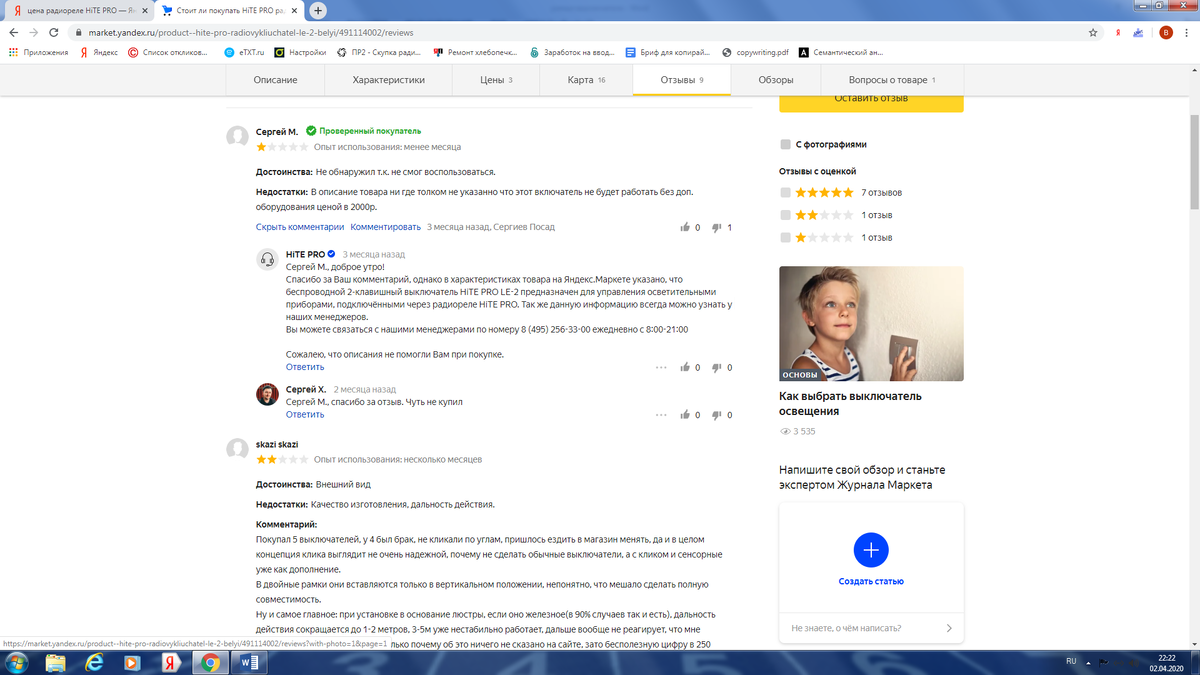Image resolution: width=1200 pixels, height=675 pixels.
Task: Thumbs down Сергей Х.'s comment
Action: tap(717, 415)
